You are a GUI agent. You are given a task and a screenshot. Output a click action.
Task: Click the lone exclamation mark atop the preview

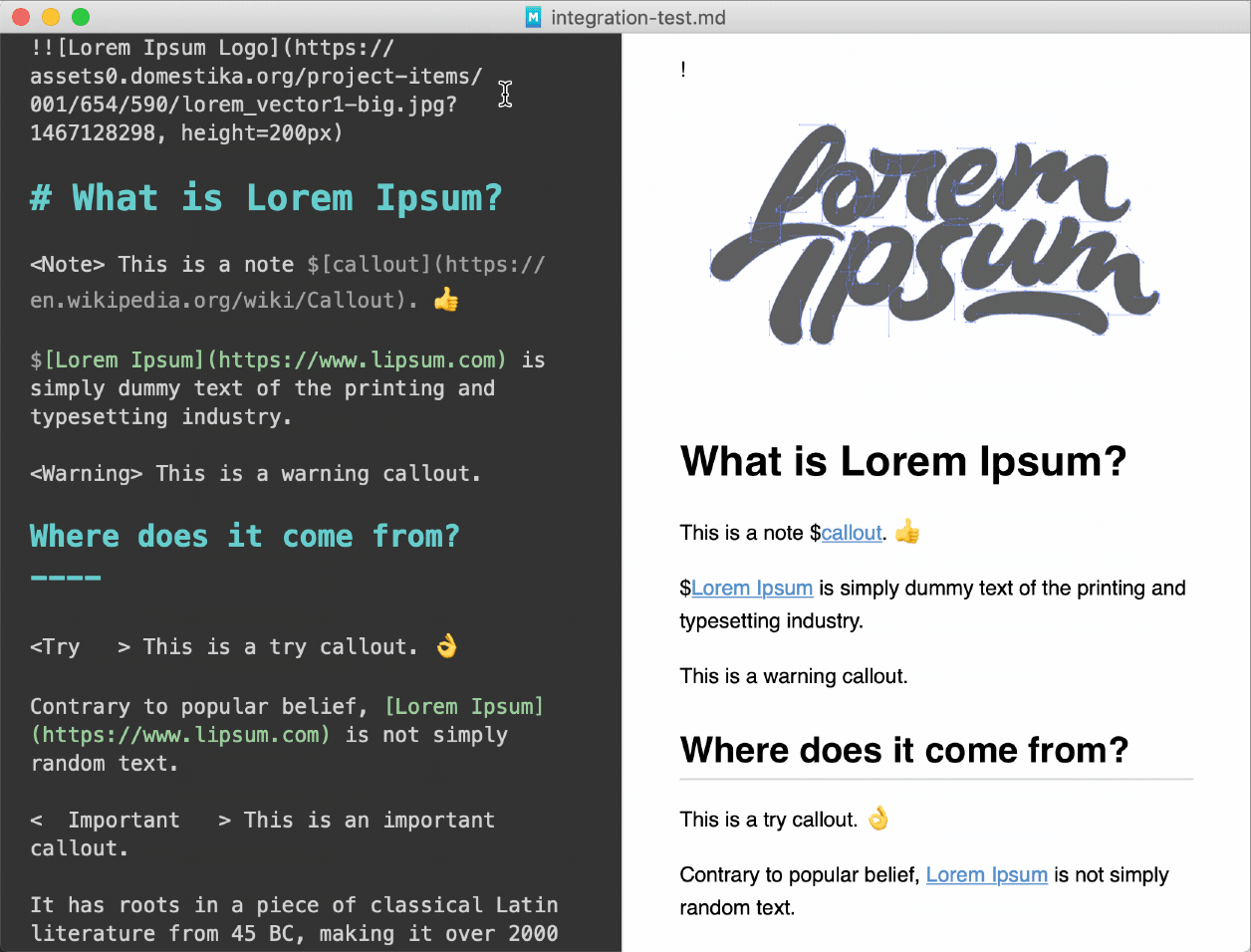tap(683, 69)
